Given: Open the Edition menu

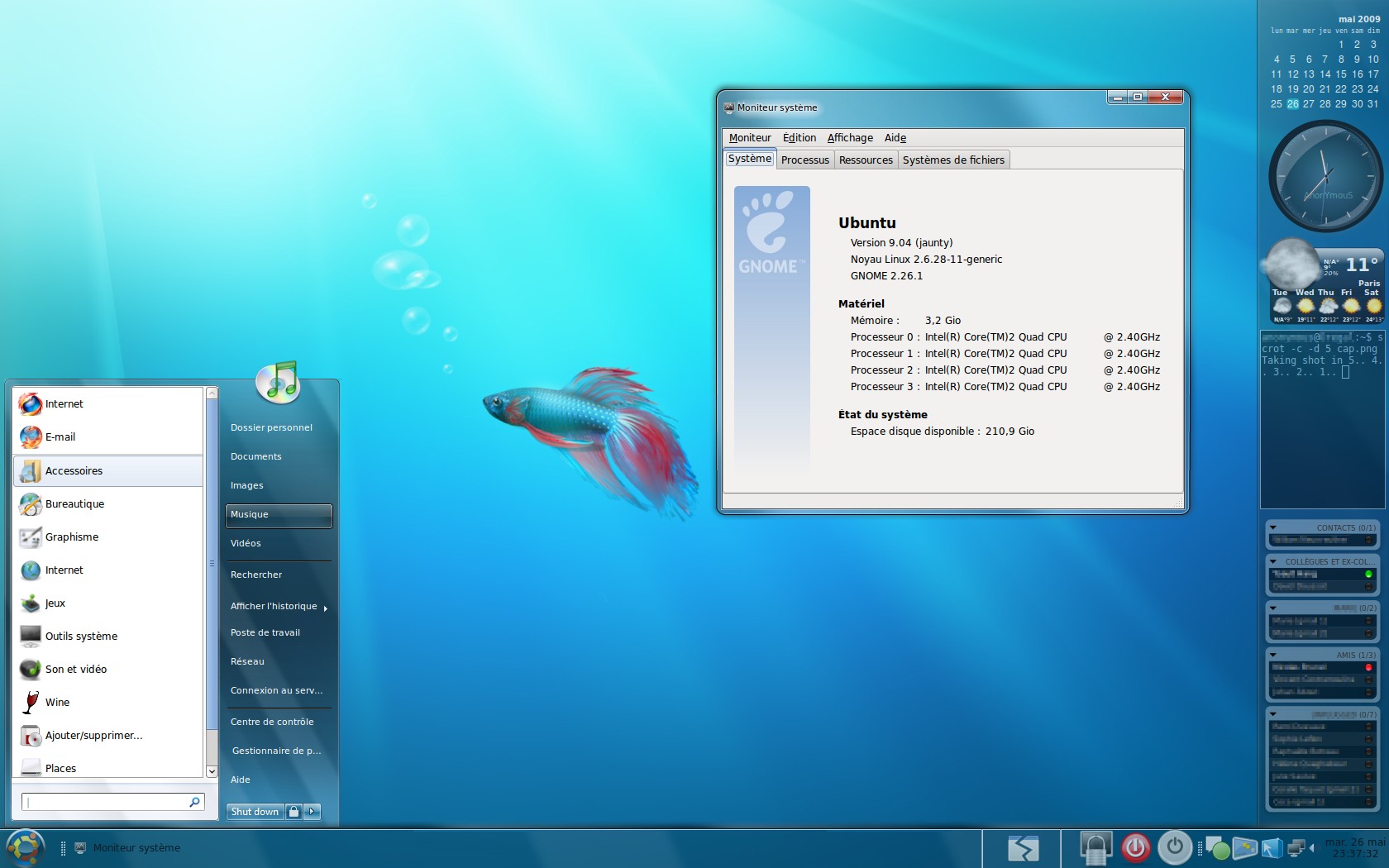Looking at the screenshot, I should click(800, 138).
